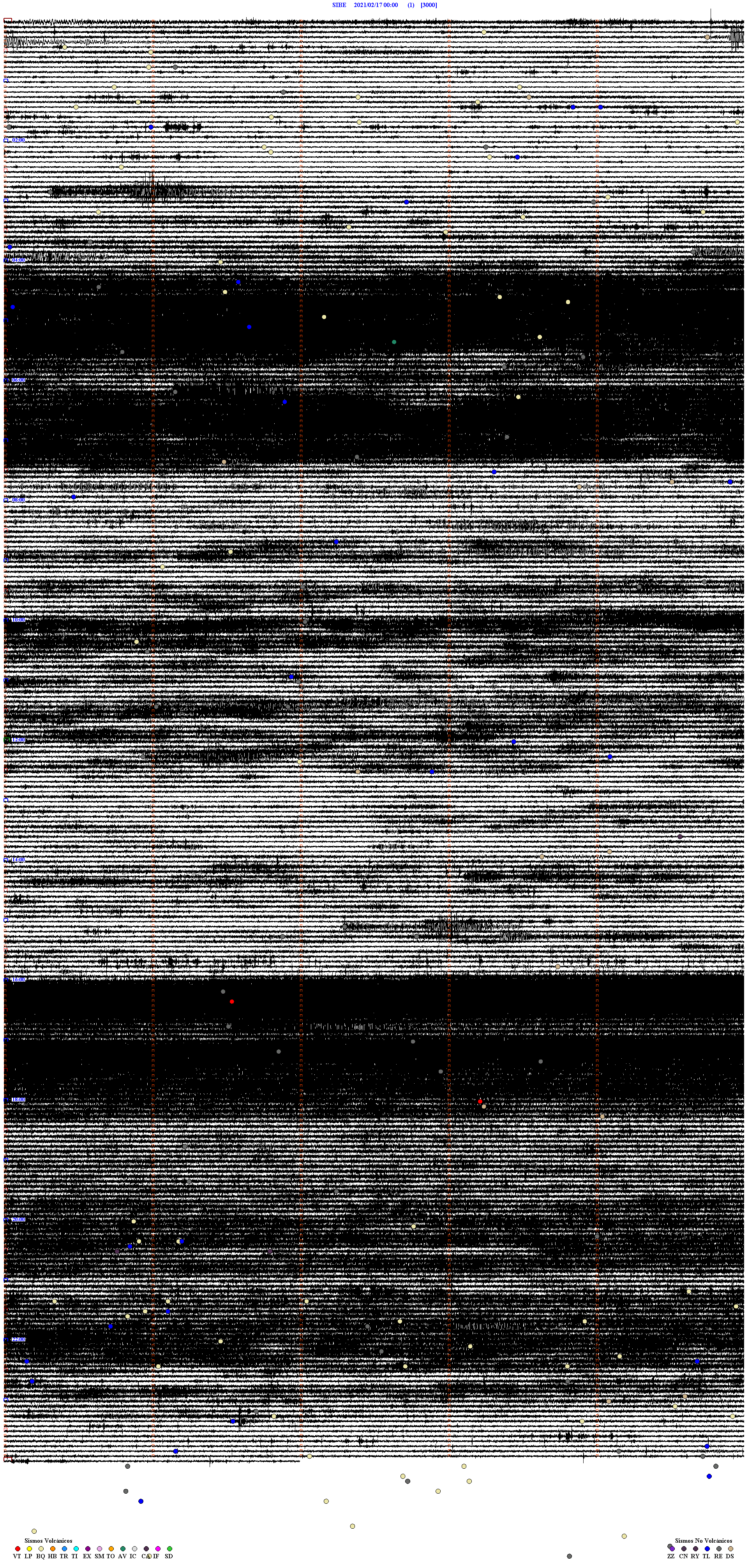748x1568 pixels.
Task: Select the orange HB legend dot
Action: point(53,1549)
